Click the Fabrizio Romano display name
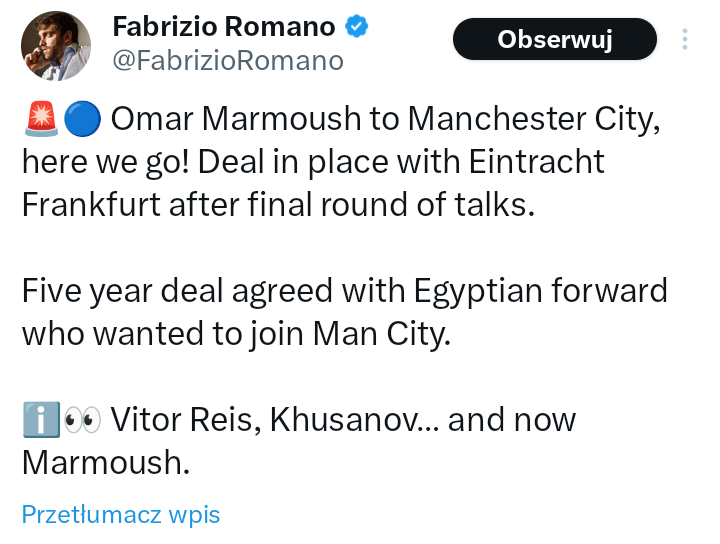 pos(223,26)
